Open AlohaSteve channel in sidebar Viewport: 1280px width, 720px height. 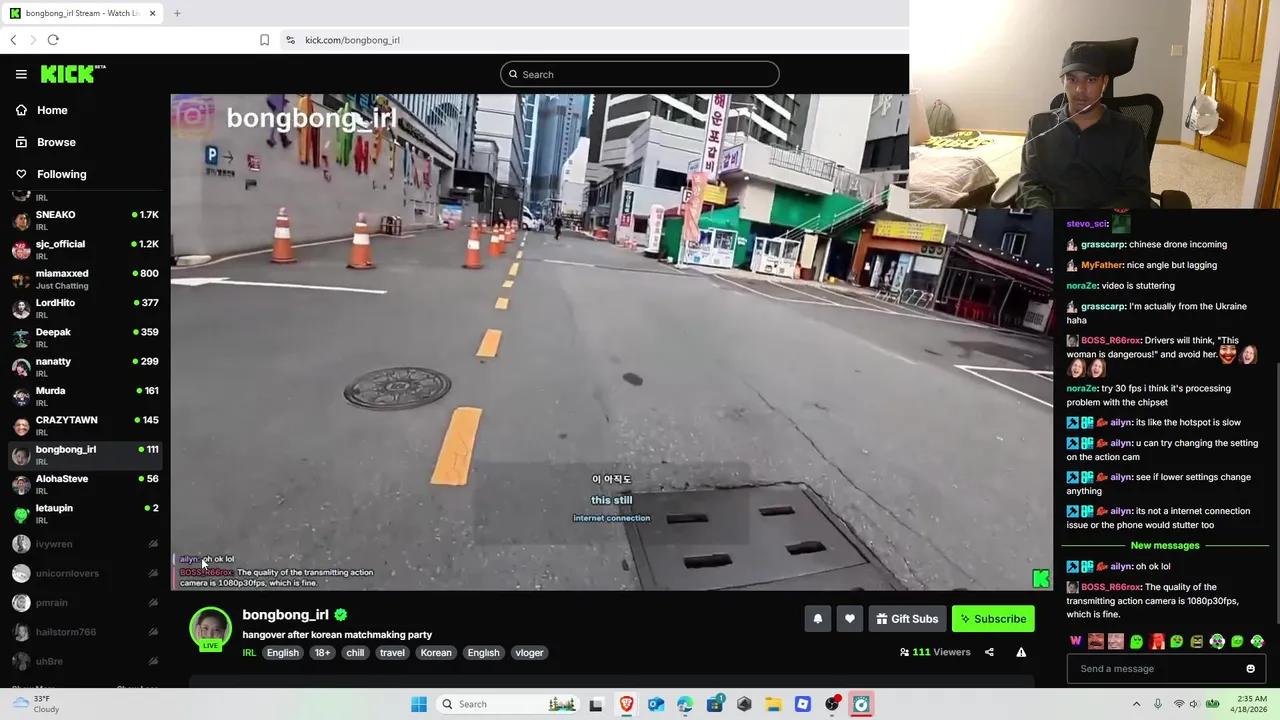coord(85,484)
